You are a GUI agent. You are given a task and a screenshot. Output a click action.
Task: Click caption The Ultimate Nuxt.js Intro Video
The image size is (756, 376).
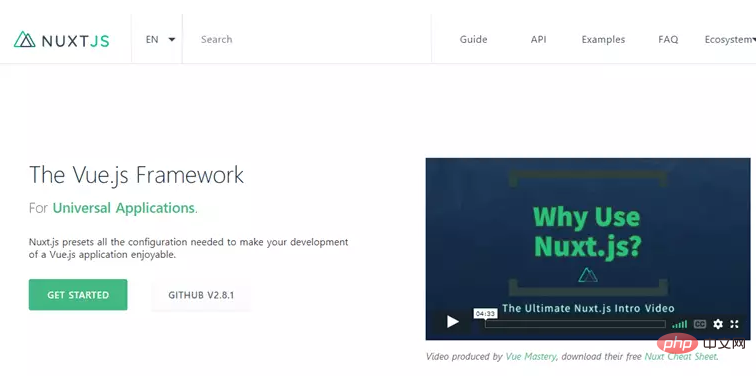click(x=588, y=308)
